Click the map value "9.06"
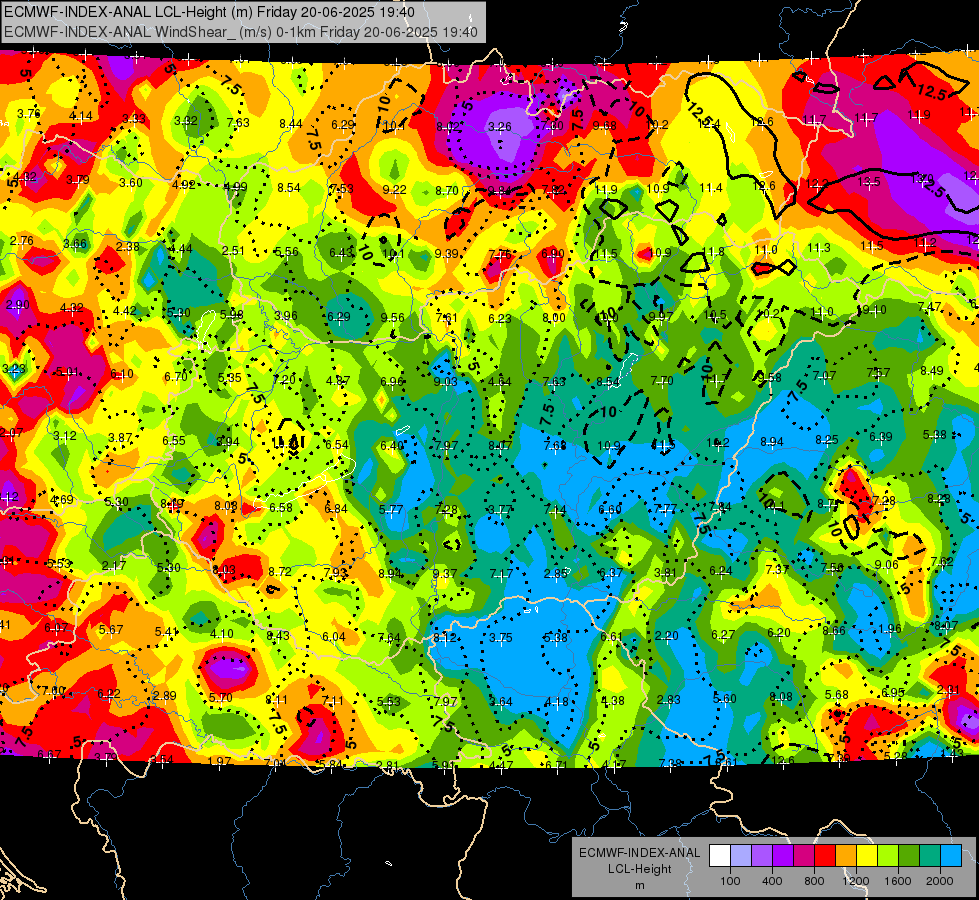 887,565
